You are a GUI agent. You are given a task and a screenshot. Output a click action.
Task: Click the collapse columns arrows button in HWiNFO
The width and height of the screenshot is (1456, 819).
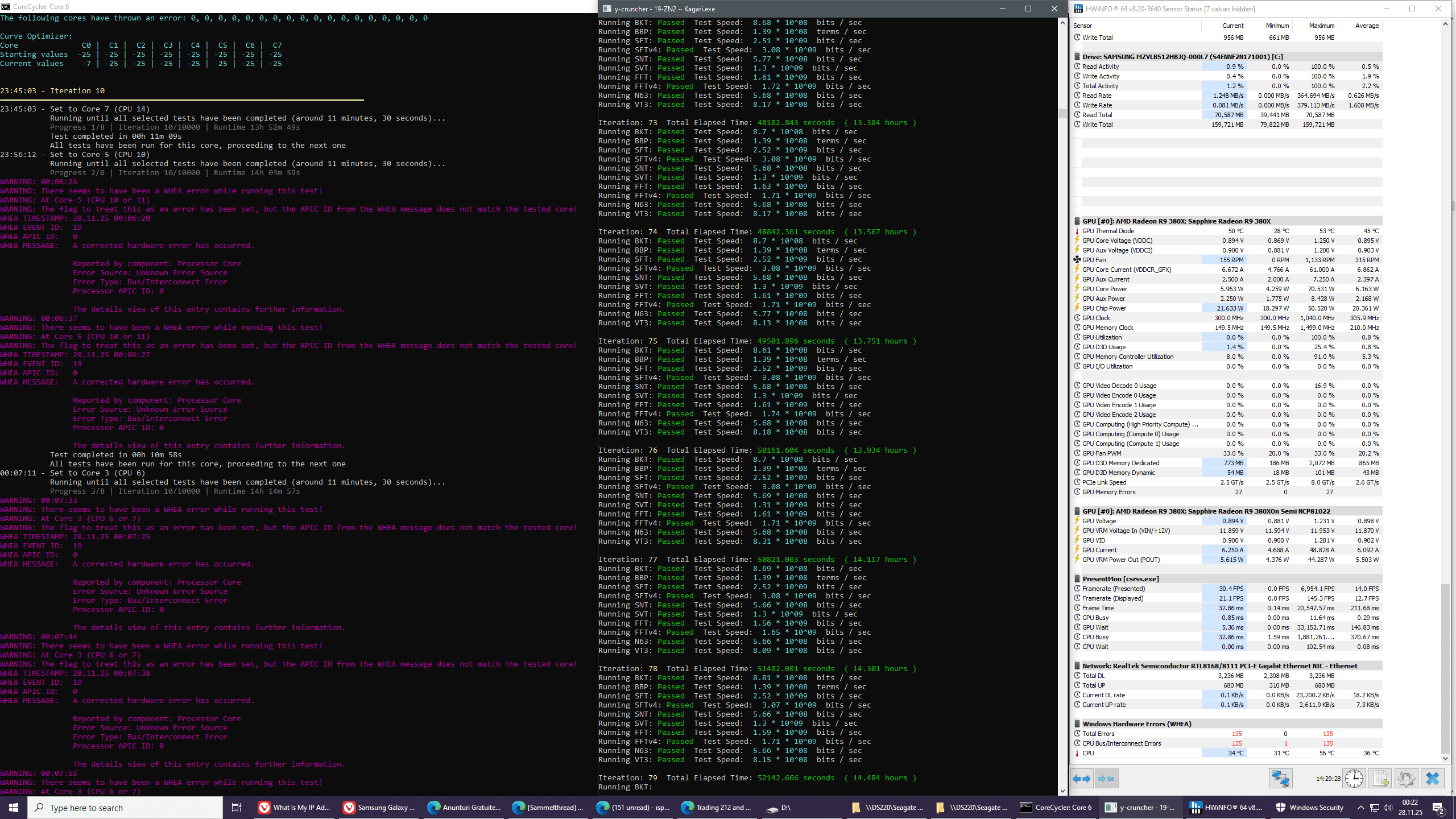[1107, 779]
